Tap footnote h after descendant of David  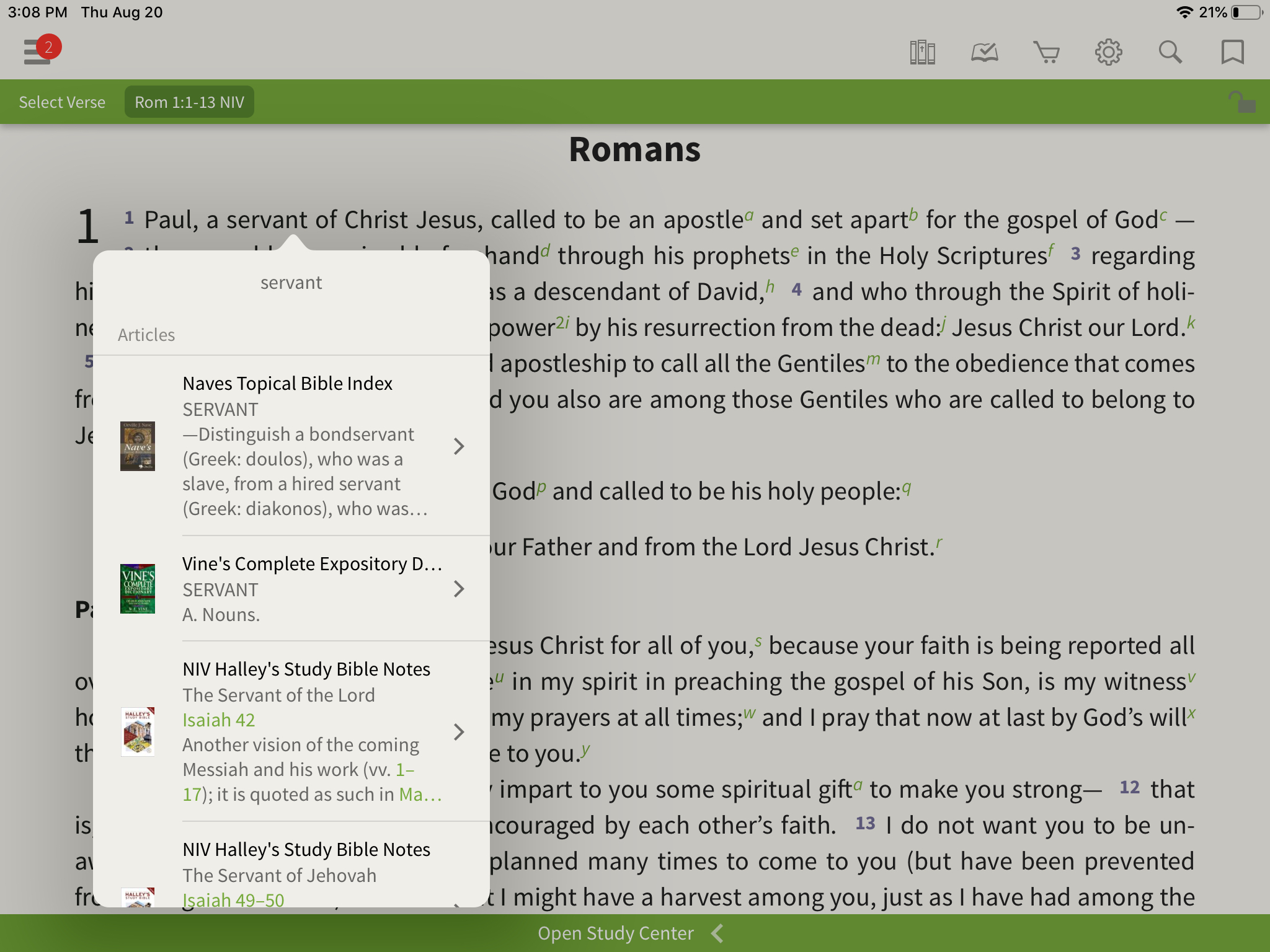(770, 287)
